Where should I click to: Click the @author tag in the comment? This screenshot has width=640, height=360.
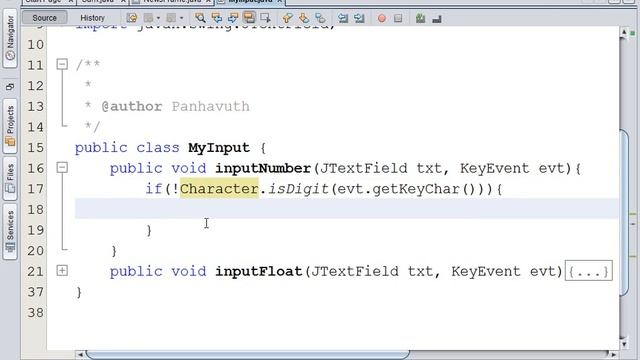131,107
